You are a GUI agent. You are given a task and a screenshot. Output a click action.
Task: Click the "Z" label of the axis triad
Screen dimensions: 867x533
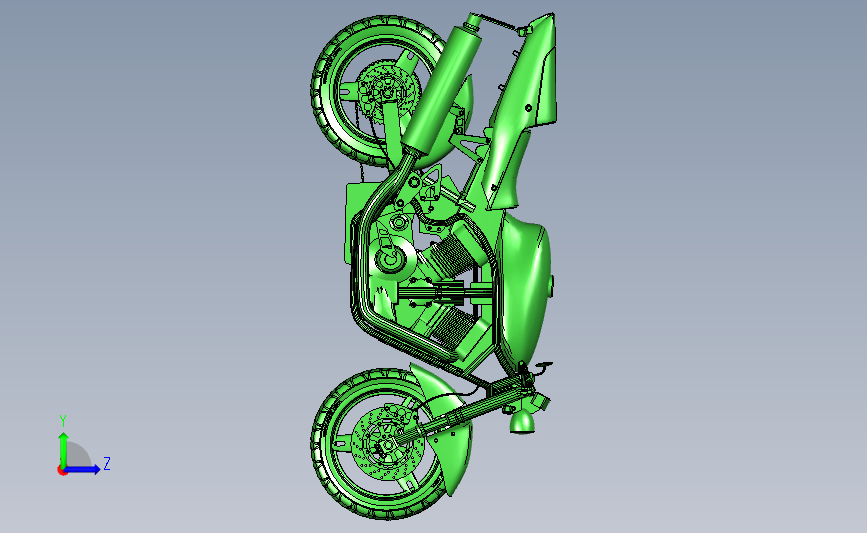coord(107,463)
